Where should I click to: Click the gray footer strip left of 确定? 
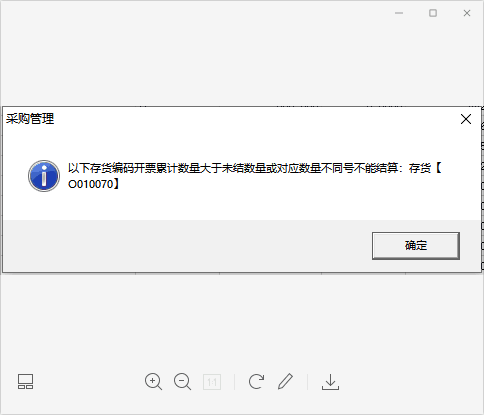(x=187, y=246)
